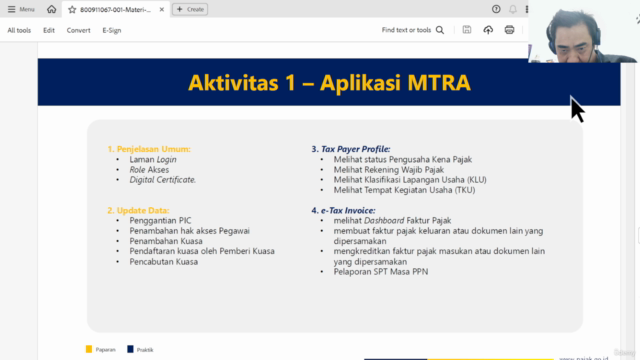Go to the Home icon
This screenshot has width=640, height=360.
51,9
